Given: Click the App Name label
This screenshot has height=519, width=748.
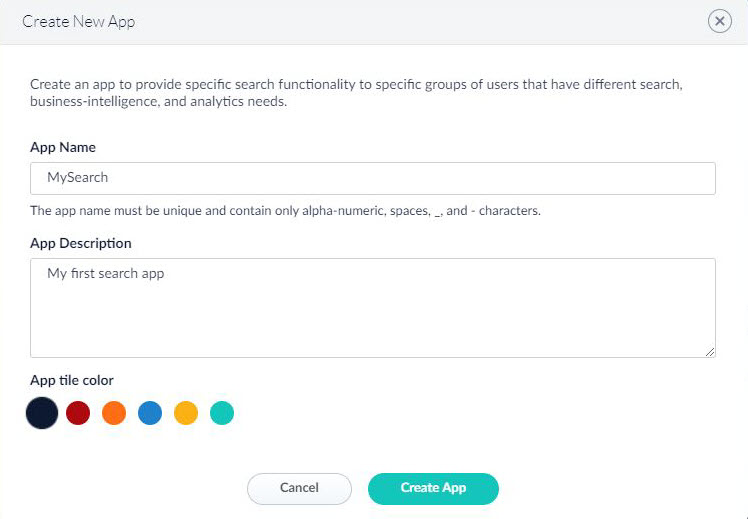Looking at the screenshot, I should (63, 147).
